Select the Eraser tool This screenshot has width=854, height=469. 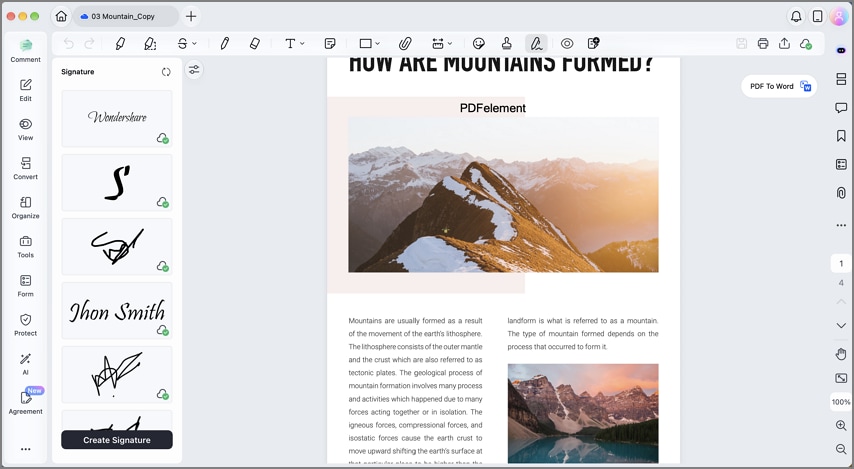254,44
